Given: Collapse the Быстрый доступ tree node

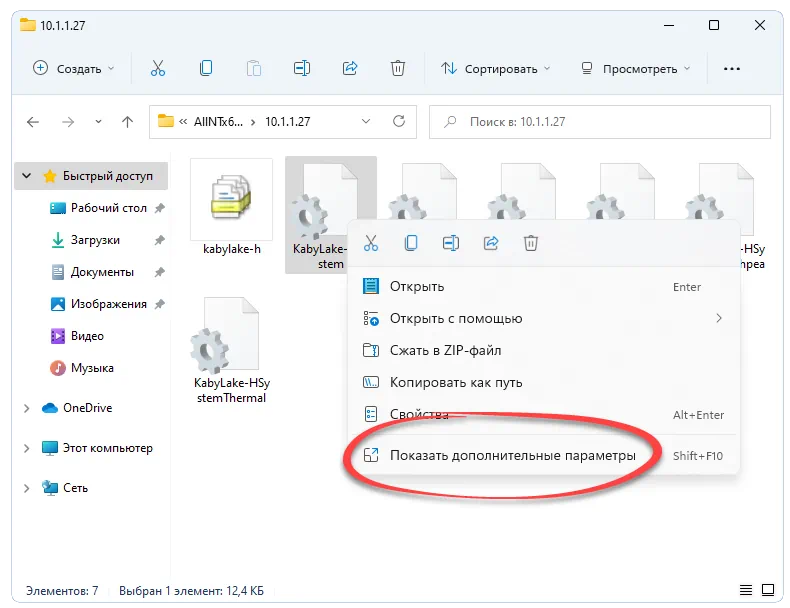Looking at the screenshot, I should (x=27, y=176).
